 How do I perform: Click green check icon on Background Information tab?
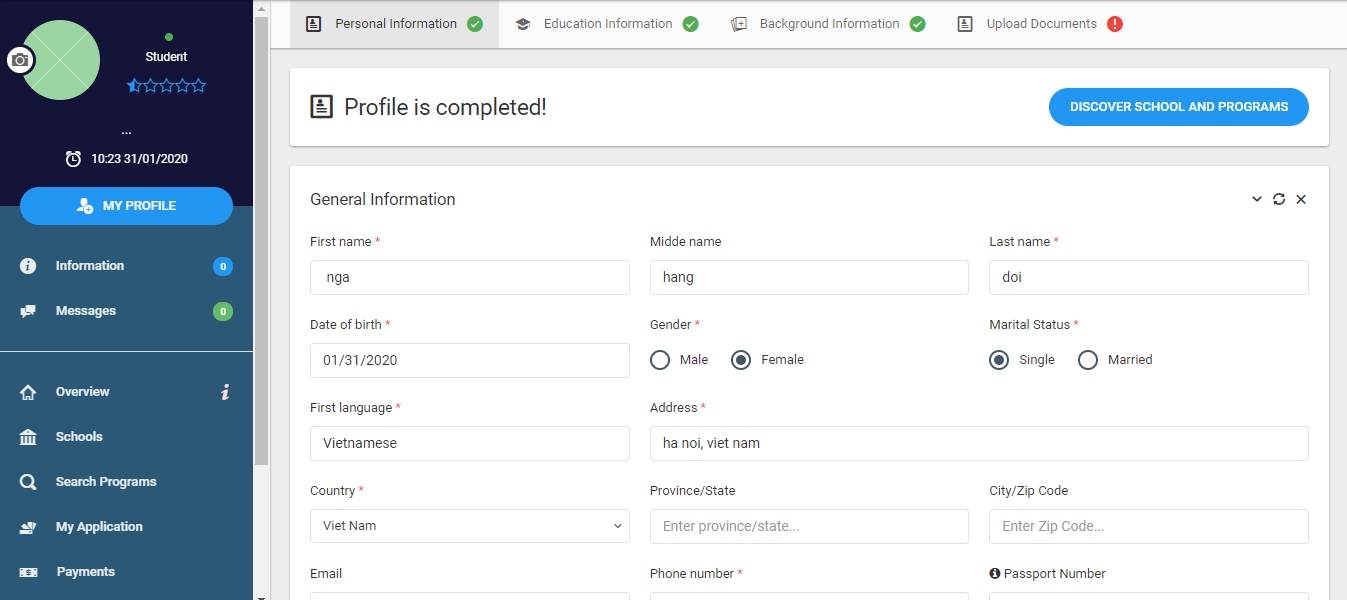click(918, 24)
